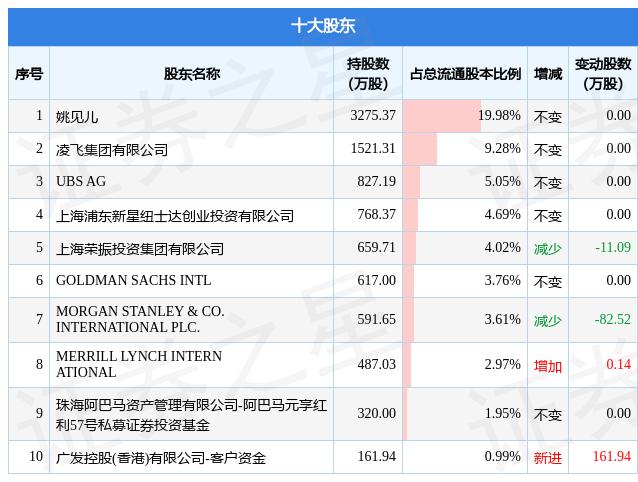Sort by 持股数(万股) header
The width and height of the screenshot is (638, 482).
(x=368, y=73)
